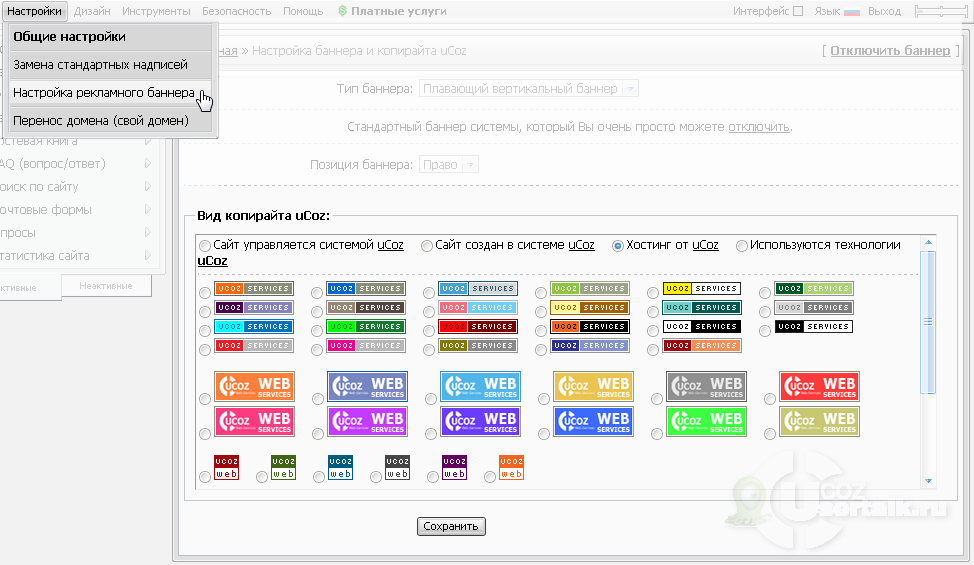Choose 'Общие настройки' from the dropdown menu
This screenshot has width=974, height=565.
111,37
